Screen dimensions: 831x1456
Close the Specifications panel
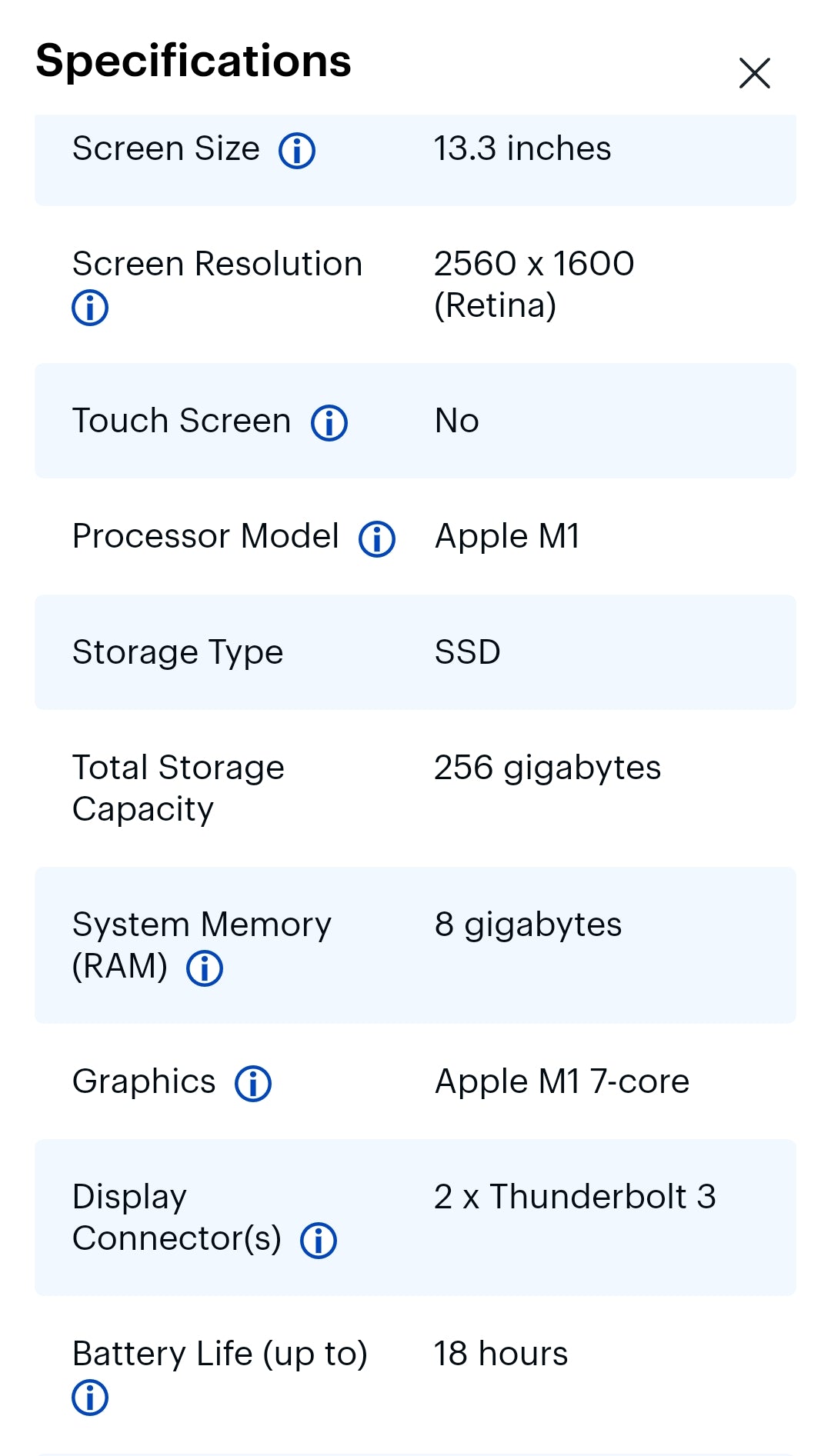pyautogui.click(x=754, y=73)
